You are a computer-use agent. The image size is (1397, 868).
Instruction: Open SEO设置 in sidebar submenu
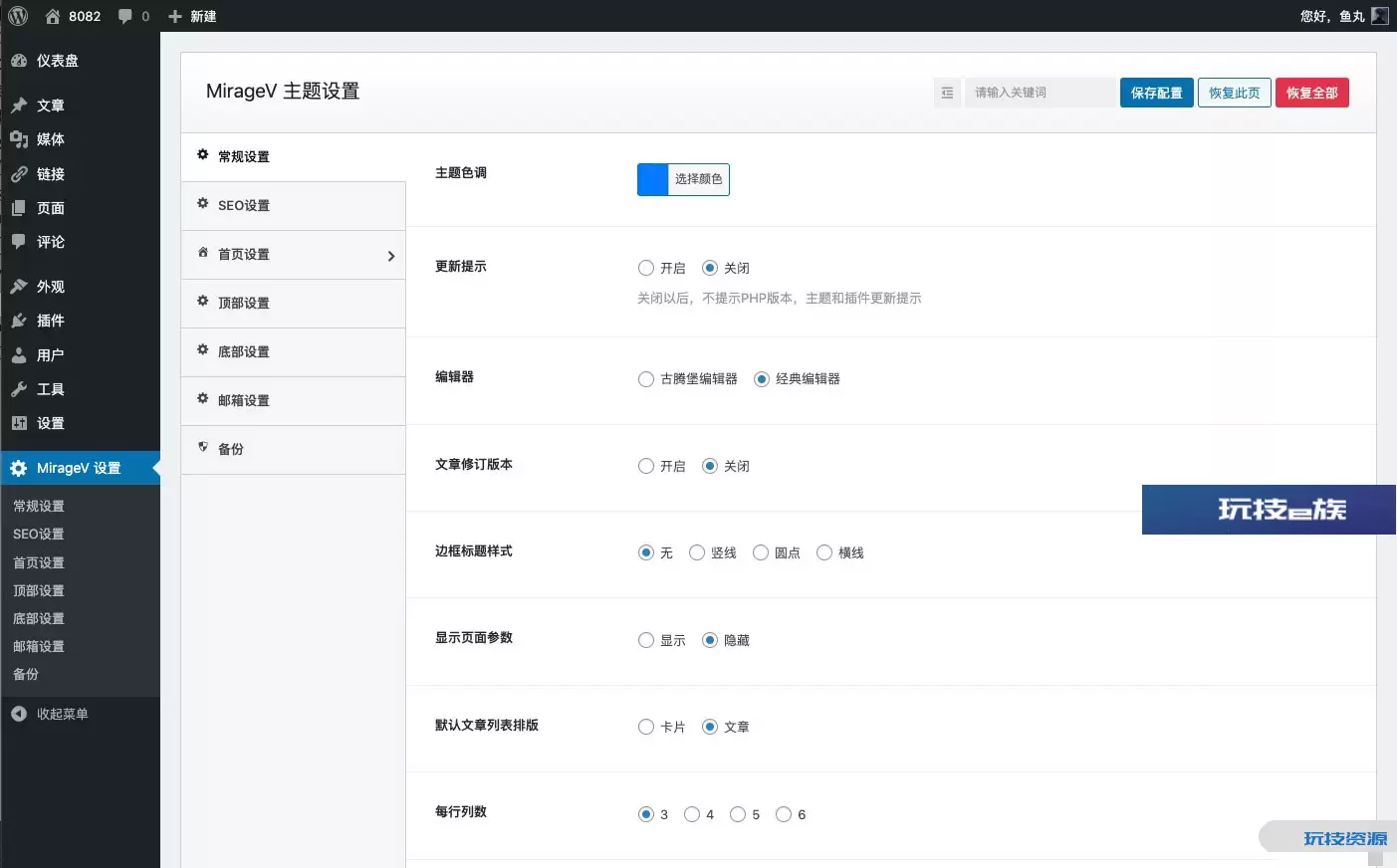(39, 535)
